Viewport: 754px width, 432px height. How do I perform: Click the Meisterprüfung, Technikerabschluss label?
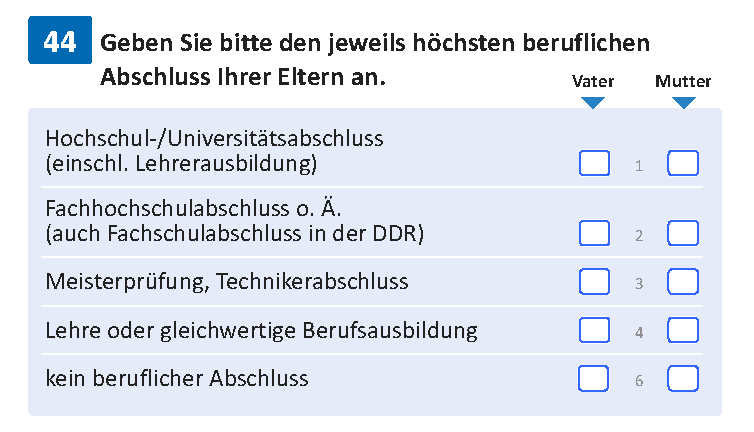click(226, 282)
